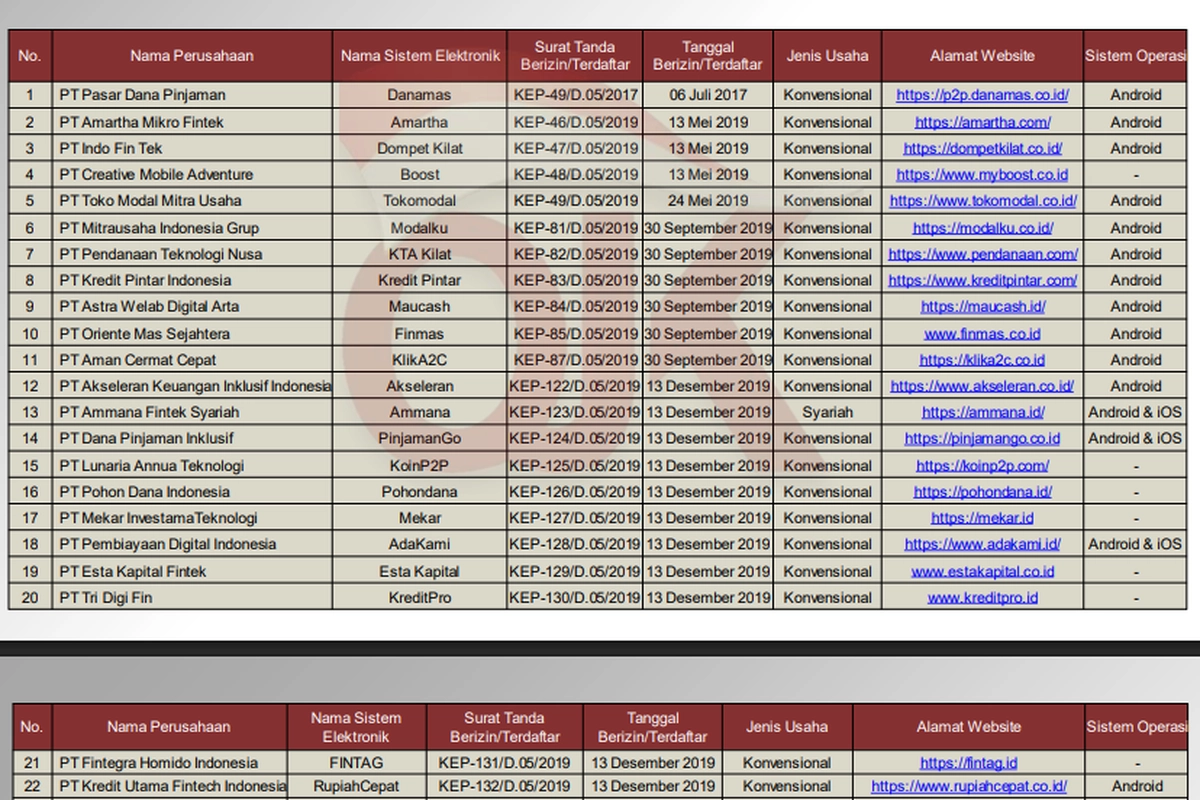Open the www.rupiahcepat.co.id link
Image resolution: width=1200 pixels, height=800 pixels.
click(x=968, y=786)
